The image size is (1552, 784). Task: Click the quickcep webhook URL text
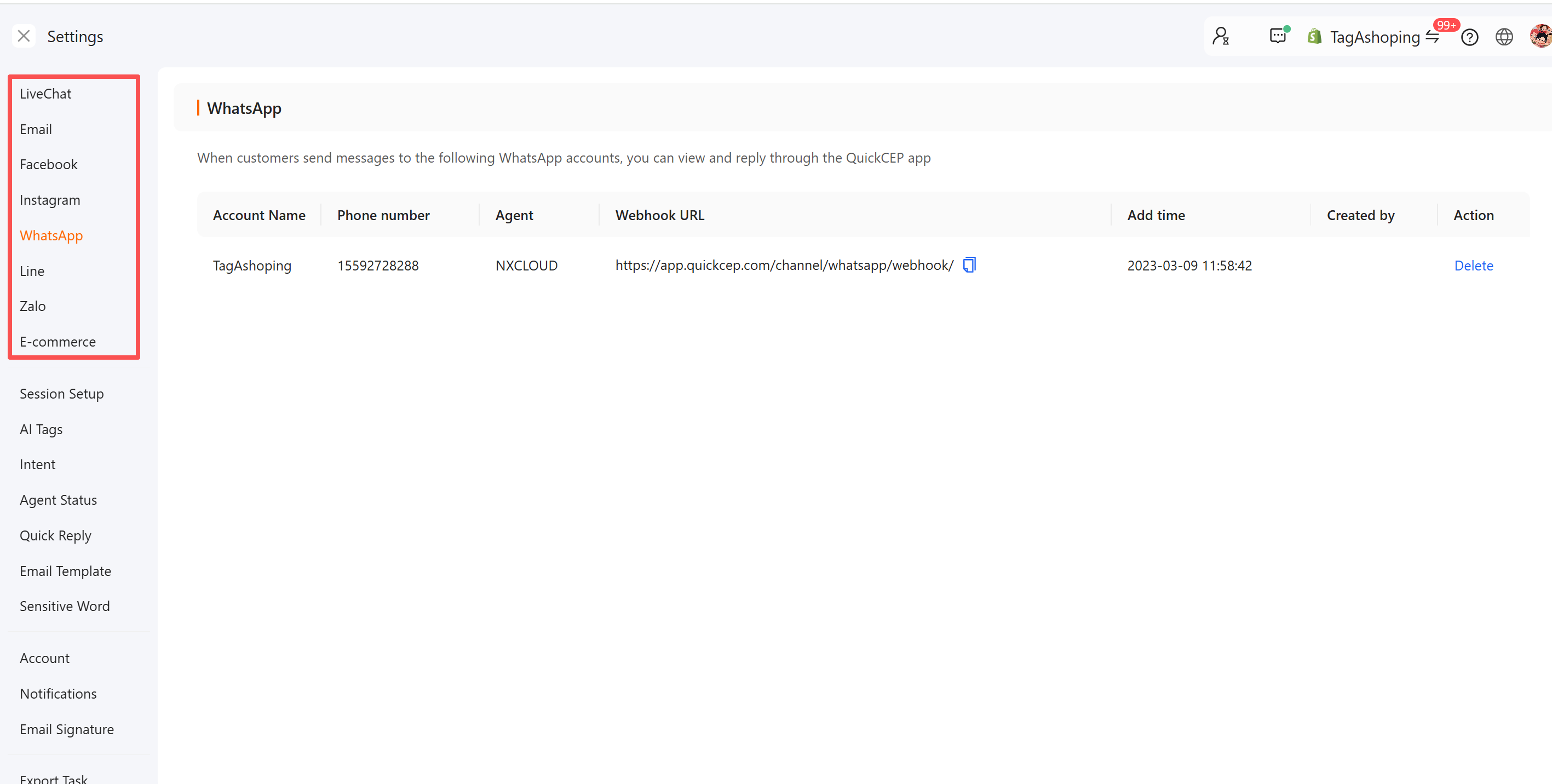point(784,266)
